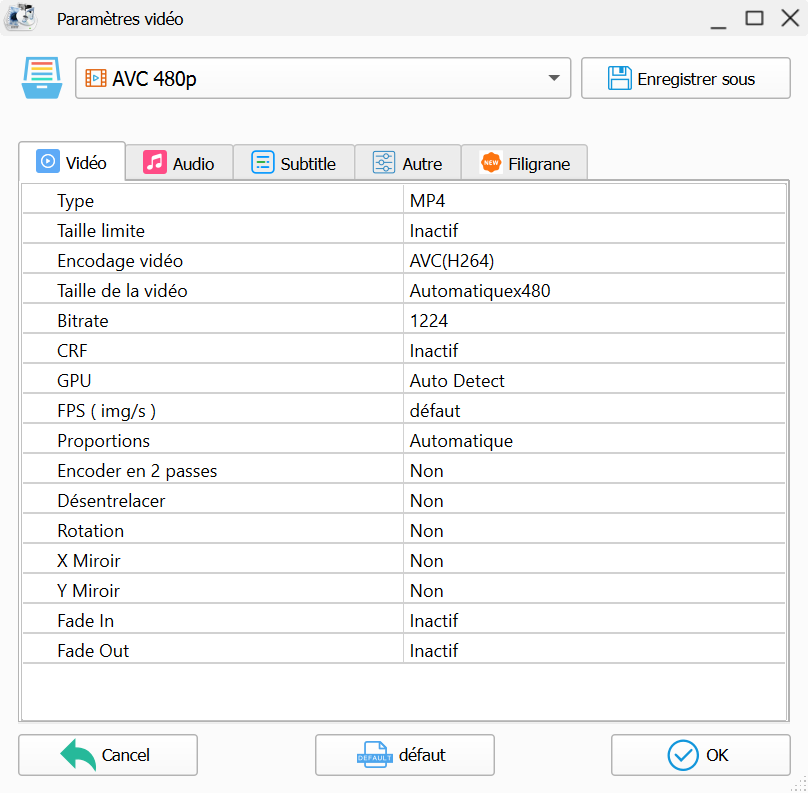808x793 pixels.
Task: Click the Taille de la vidéo value cell
Action: pyautogui.click(x=594, y=291)
